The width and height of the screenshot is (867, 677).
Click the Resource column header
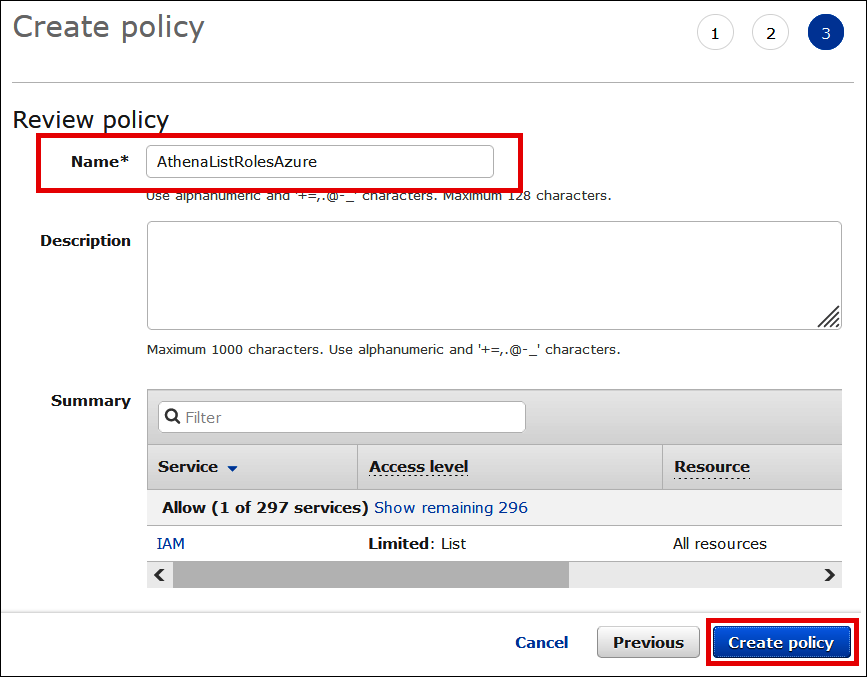(x=711, y=467)
